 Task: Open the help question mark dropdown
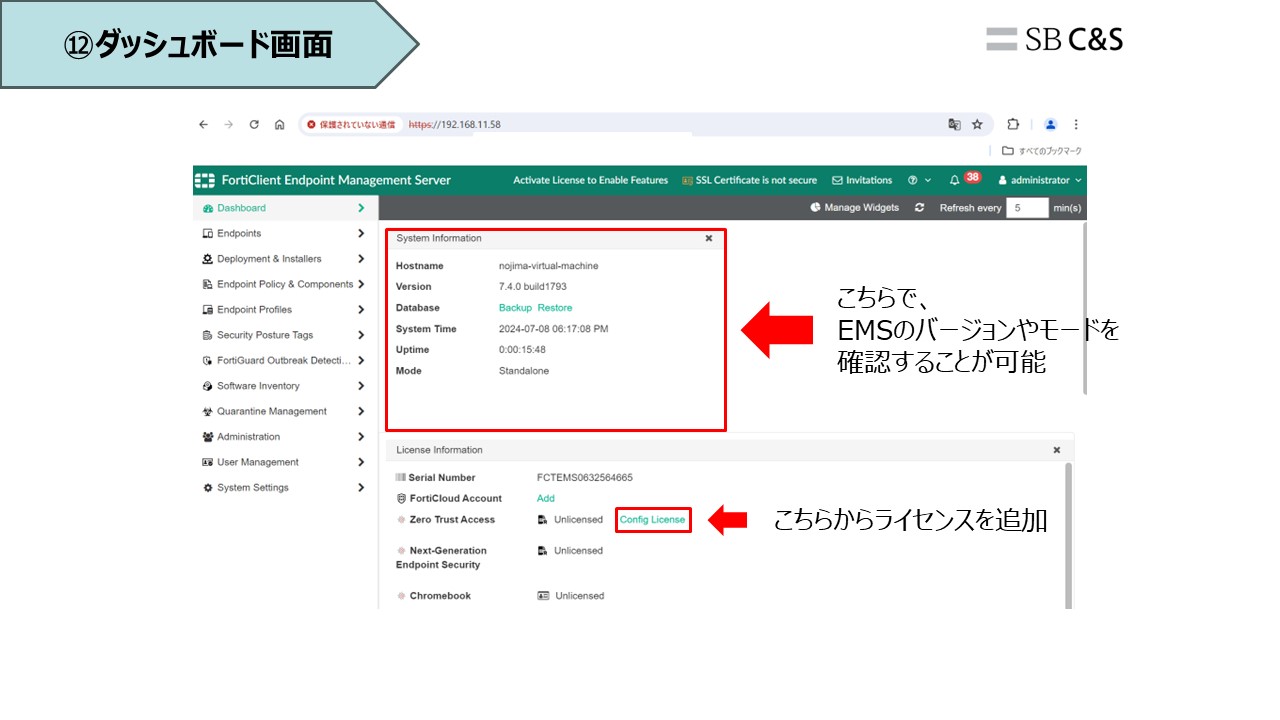click(x=919, y=180)
